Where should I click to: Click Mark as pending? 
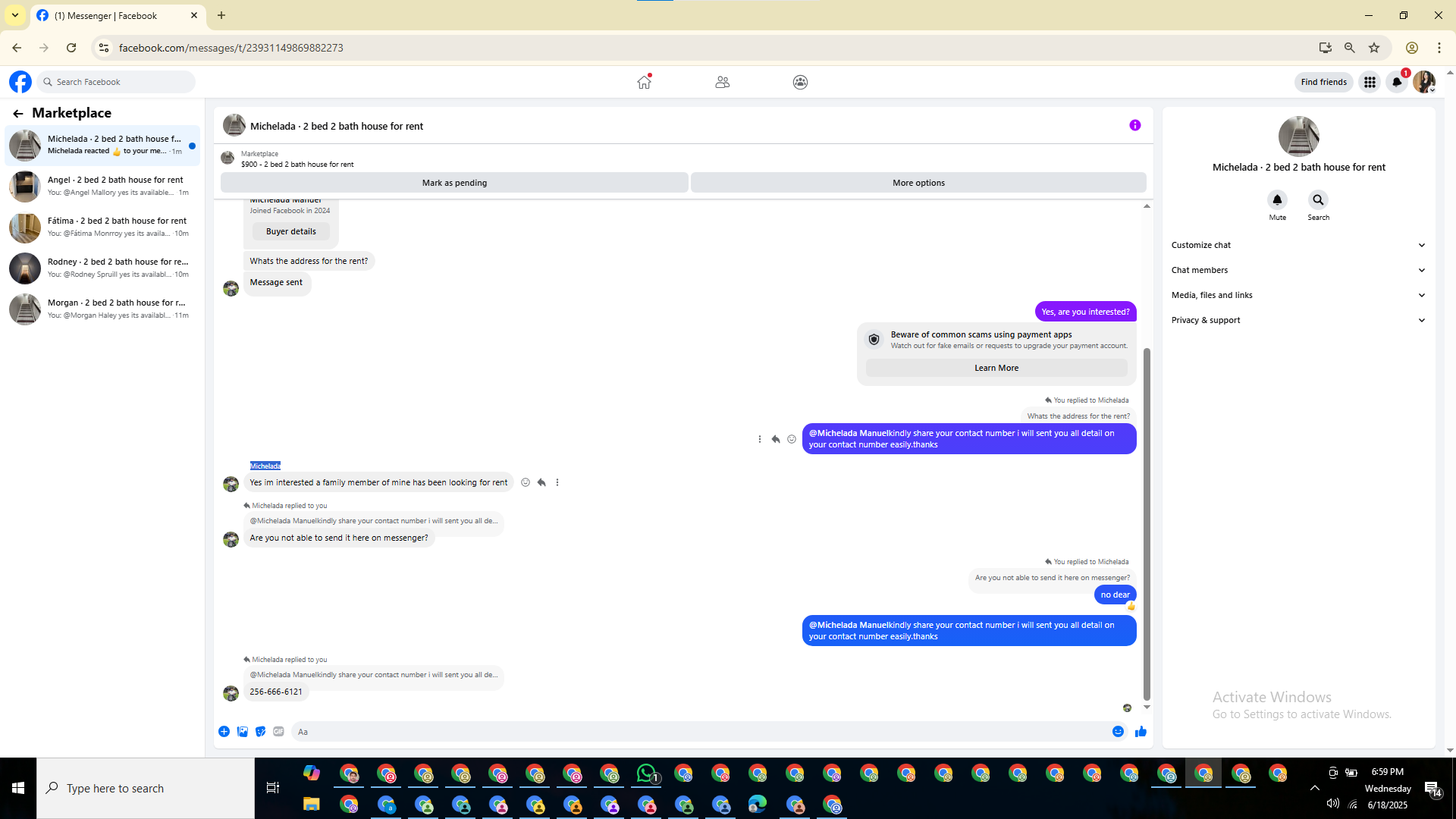tap(454, 183)
